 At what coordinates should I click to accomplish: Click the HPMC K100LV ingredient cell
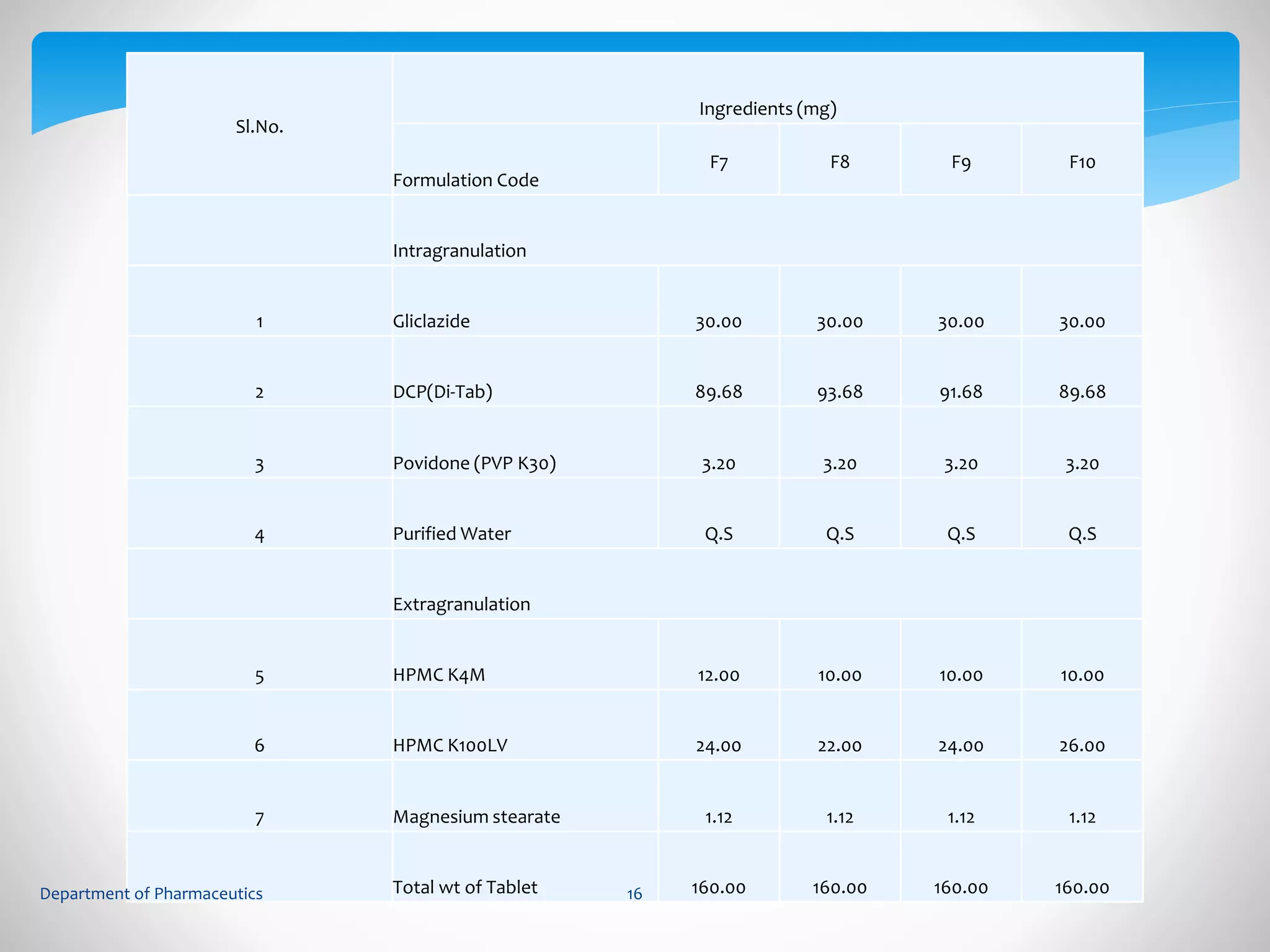coord(450,745)
